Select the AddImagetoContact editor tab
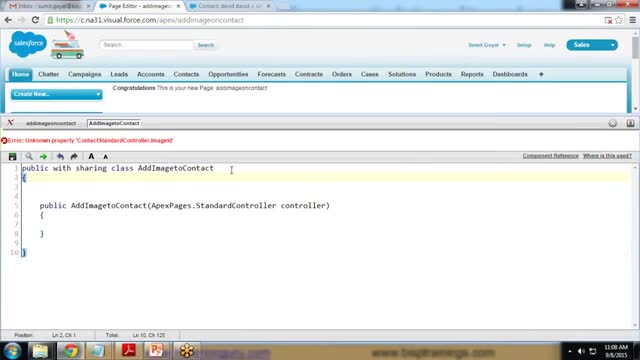 coord(114,123)
